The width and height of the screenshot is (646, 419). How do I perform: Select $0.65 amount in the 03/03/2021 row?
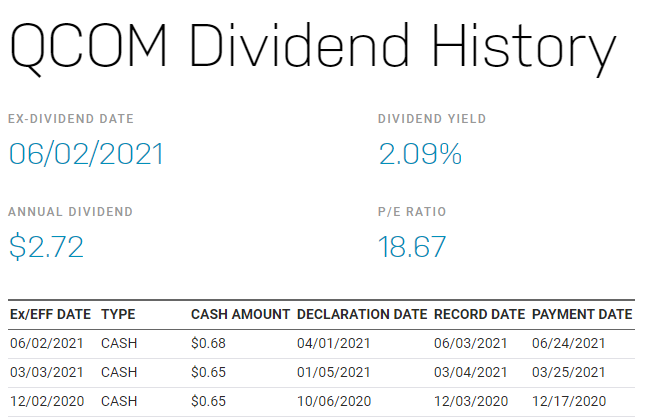tap(208, 372)
